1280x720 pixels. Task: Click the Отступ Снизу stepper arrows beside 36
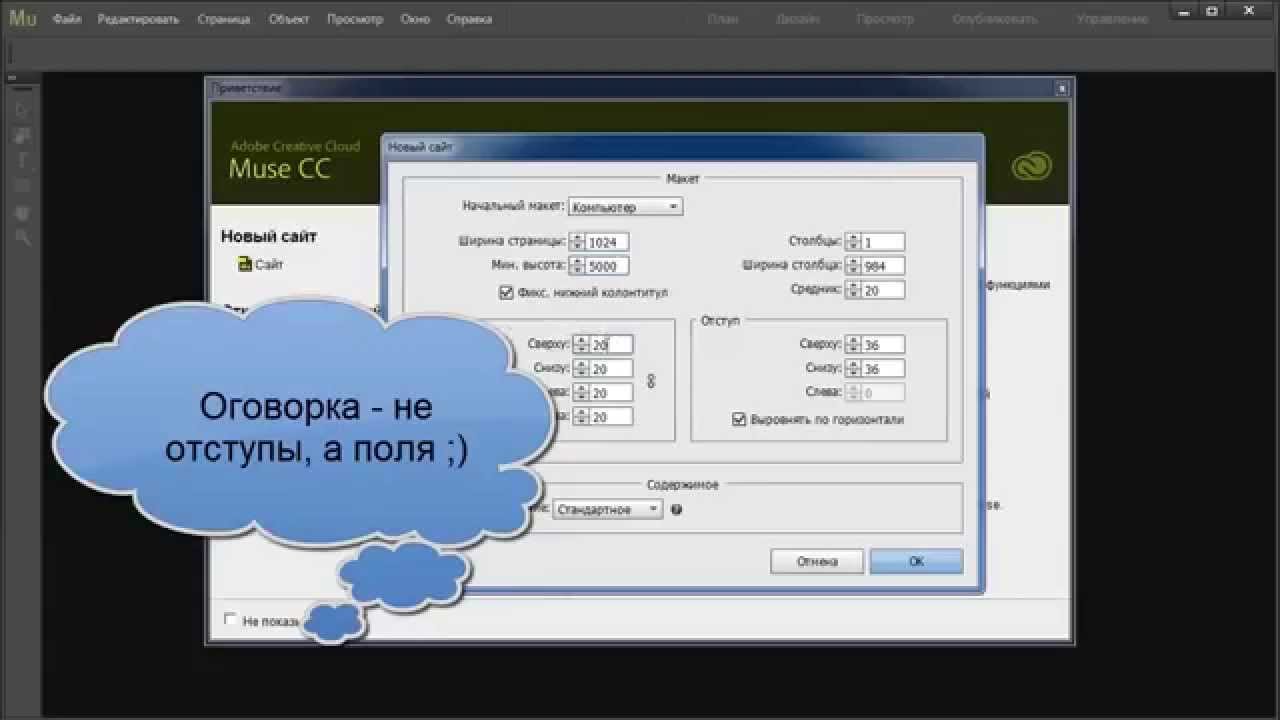[x=853, y=369]
